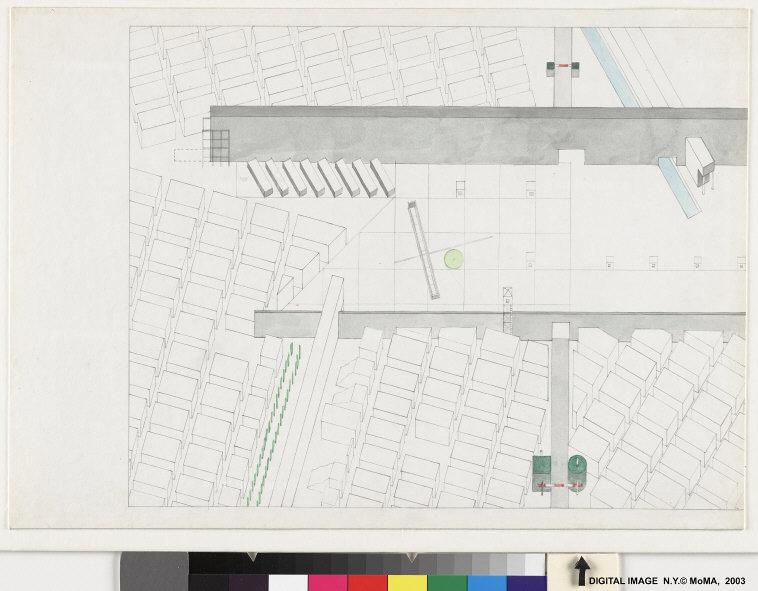Click the light blue patch in the color bar
758x591 pixels.
click(x=487, y=583)
